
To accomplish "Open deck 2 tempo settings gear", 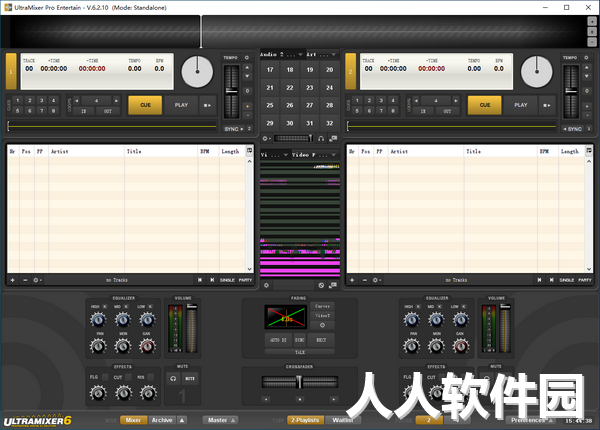I will pos(586,57).
